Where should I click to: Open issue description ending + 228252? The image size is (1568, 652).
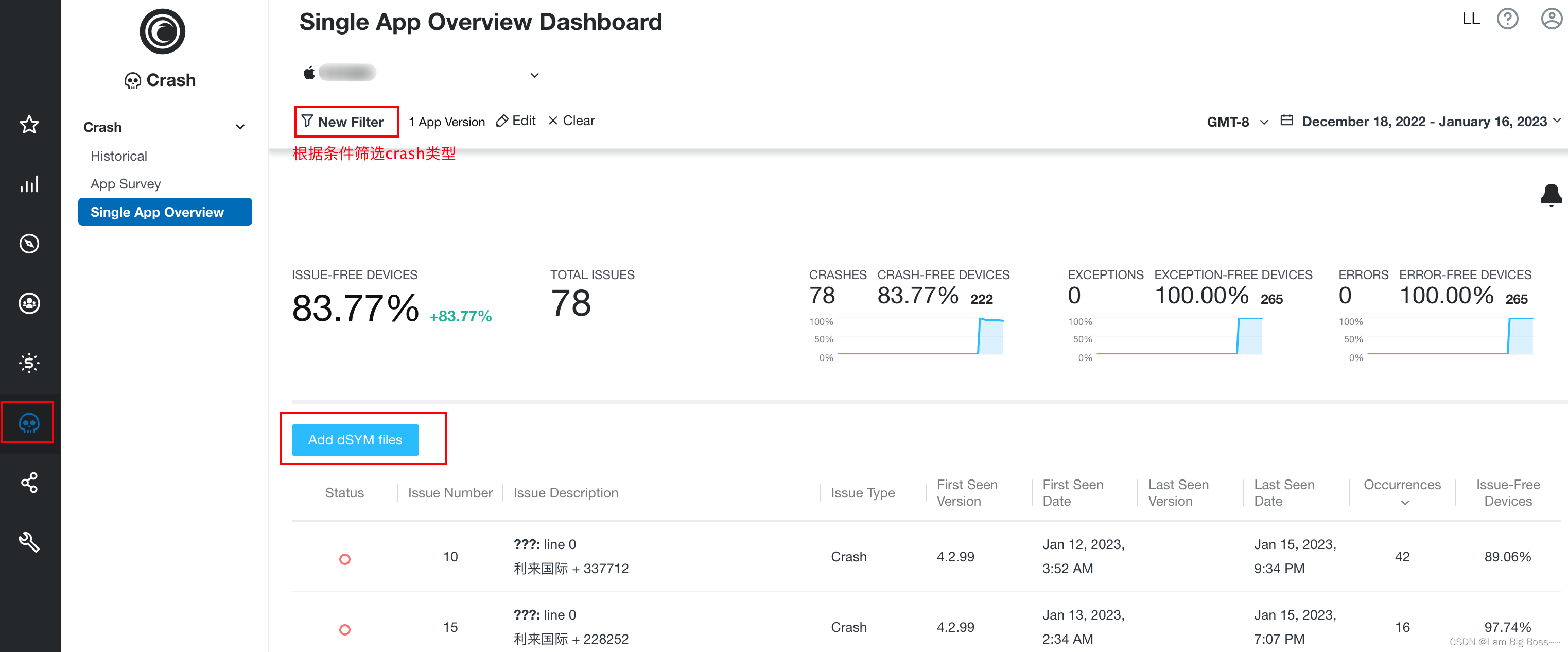pyautogui.click(x=570, y=627)
